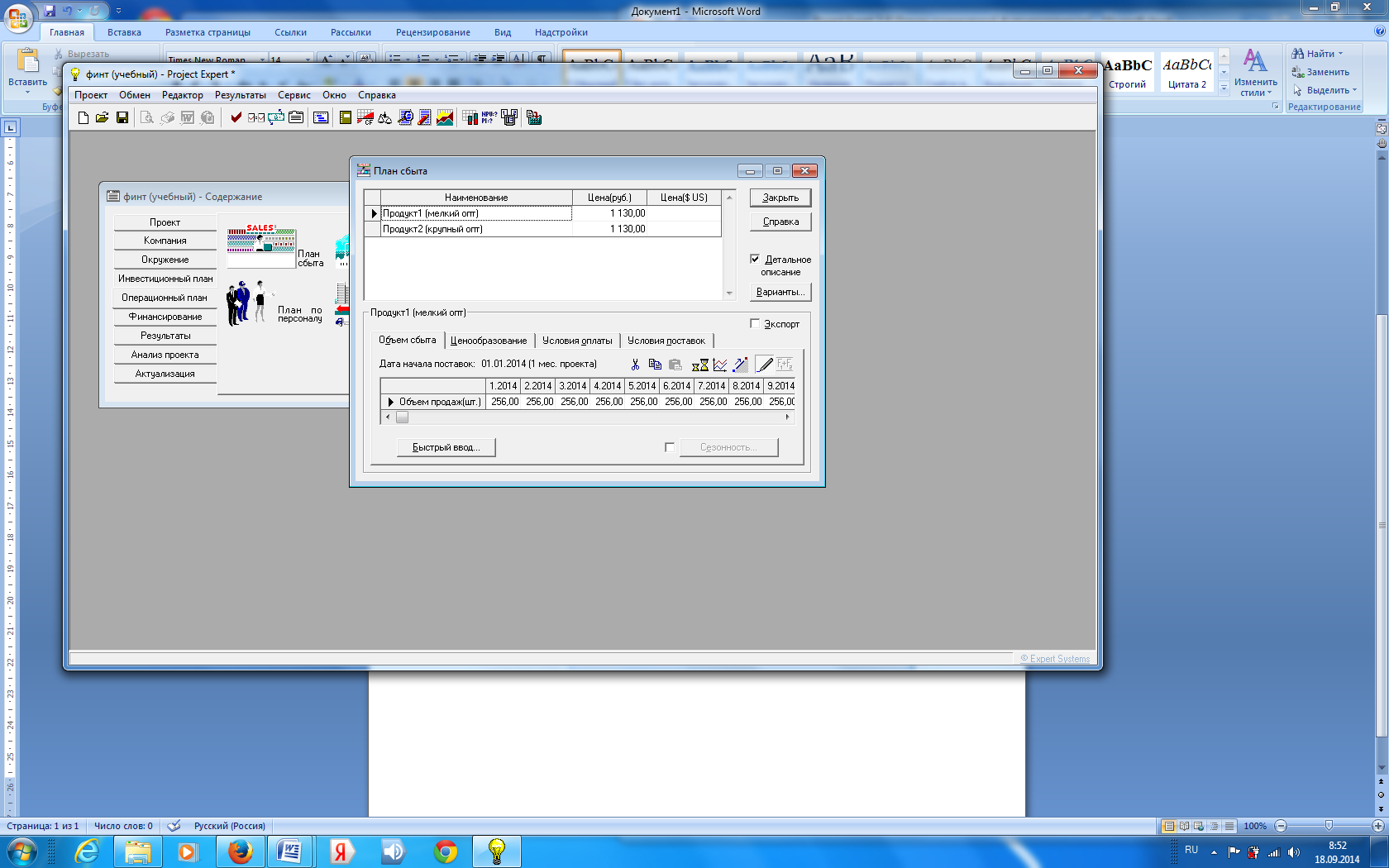Image resolution: width=1389 pixels, height=868 pixels.
Task: Open Word 'Вставка' ribbon tab
Action: point(124,32)
